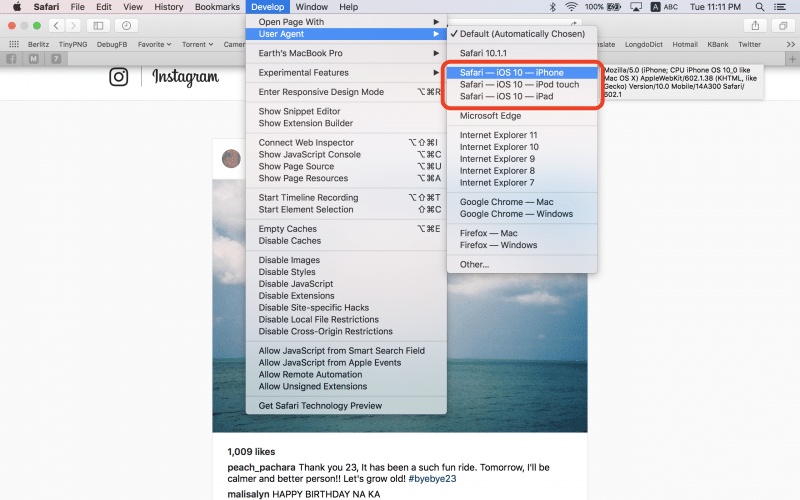
Task: Open the History menu
Action: click(168, 7)
